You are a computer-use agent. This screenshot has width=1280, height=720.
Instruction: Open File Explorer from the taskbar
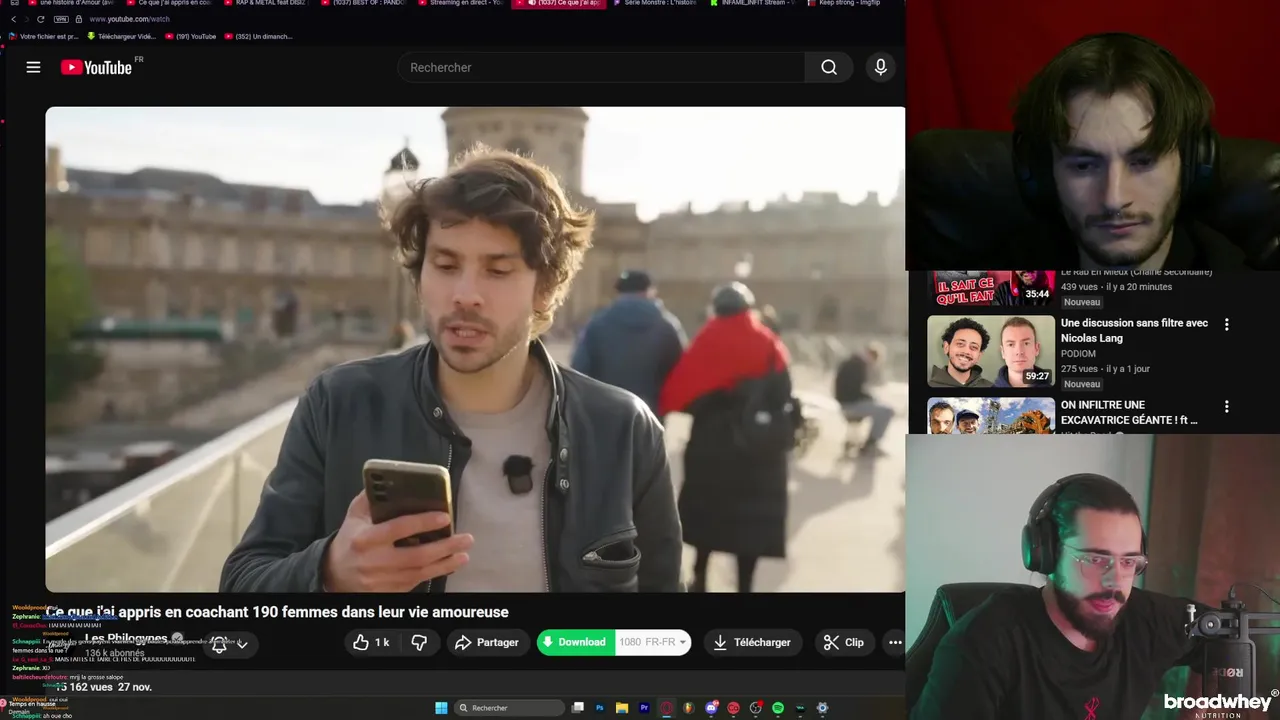pyautogui.click(x=622, y=708)
